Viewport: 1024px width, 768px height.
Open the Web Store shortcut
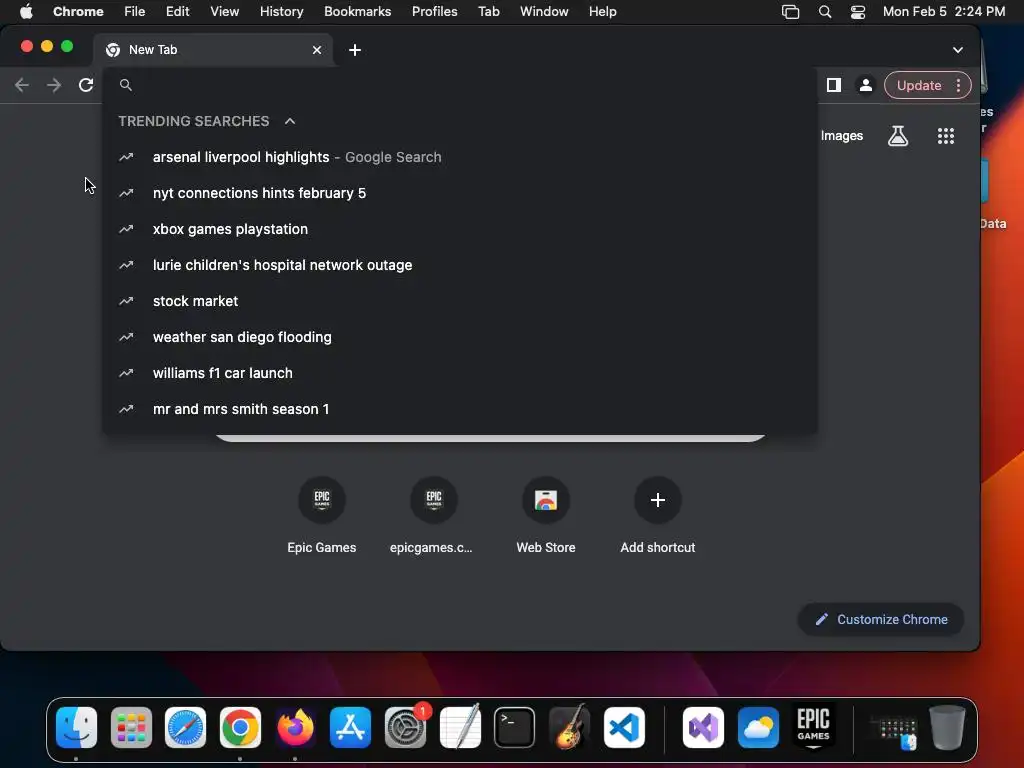(545, 516)
